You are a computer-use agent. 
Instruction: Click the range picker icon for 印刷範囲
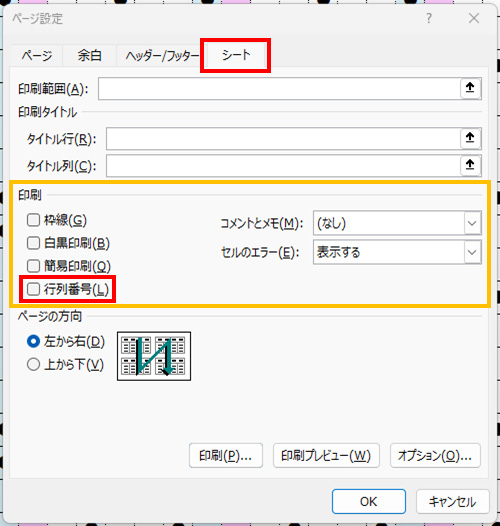tap(470, 88)
